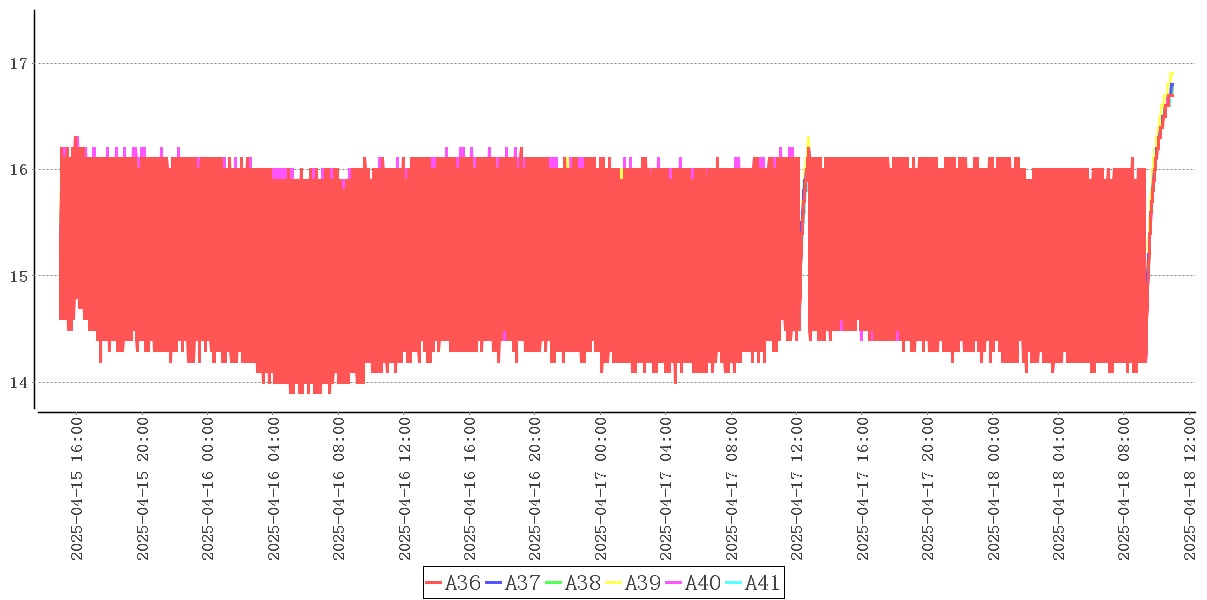Screen dimensions: 1207x600
Task: Click the yellow A39 legend color line
Action: [614, 583]
